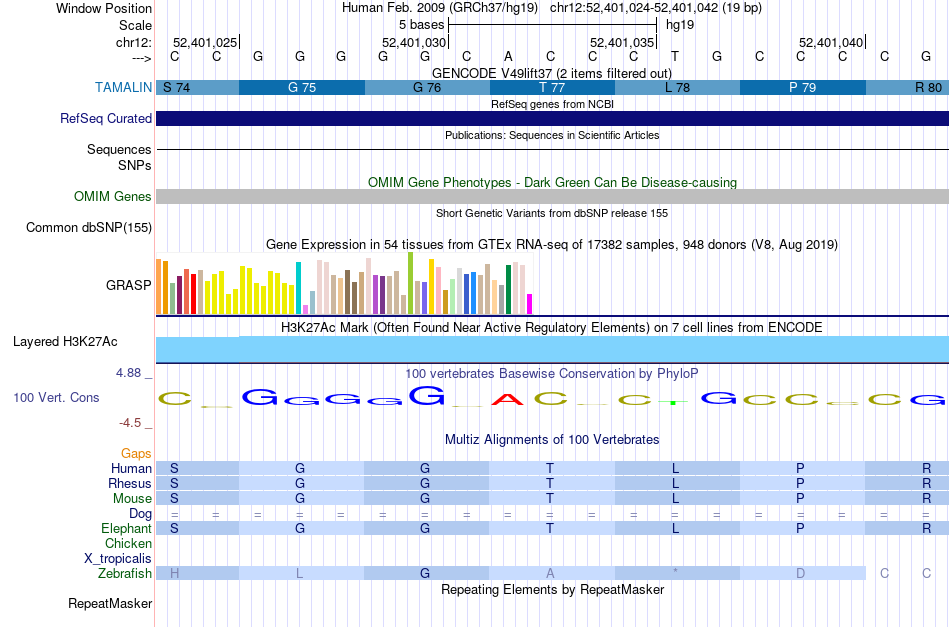Click the red A in conservation logo
950x627 pixels.
tap(508, 399)
